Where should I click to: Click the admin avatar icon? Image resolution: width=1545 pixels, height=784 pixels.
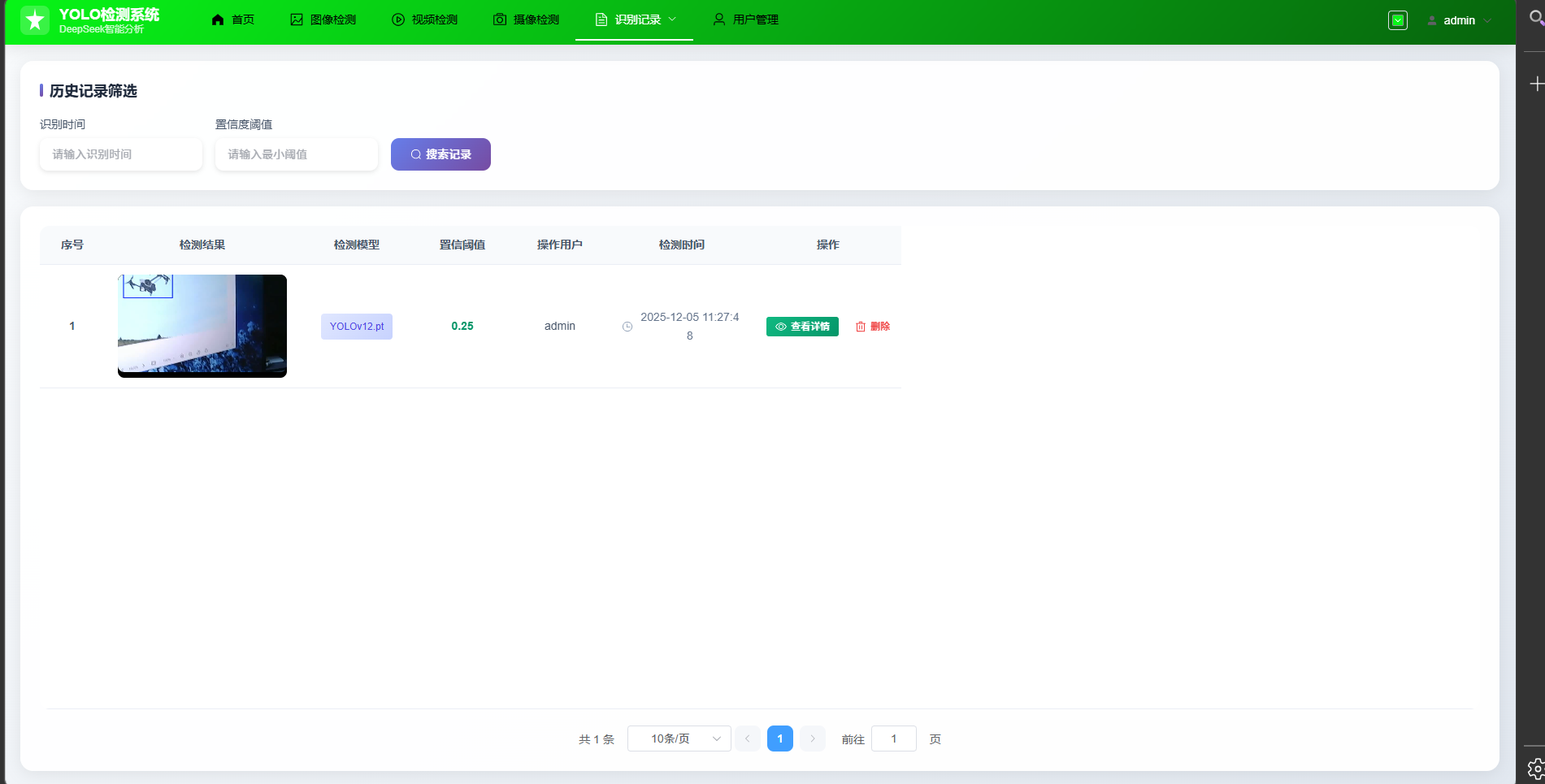click(x=1432, y=20)
